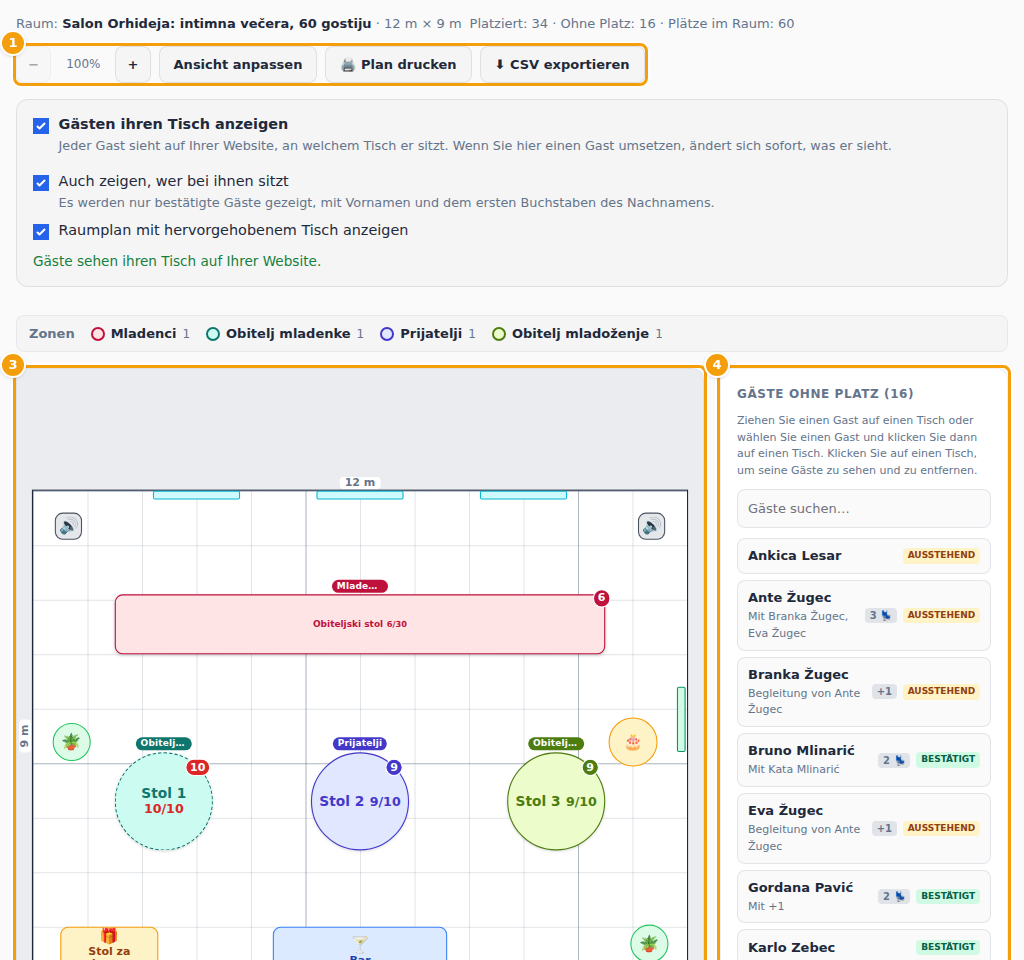Disable "Raumplan mit hervorgehobenem Tisch anzeigen"
This screenshot has width=1024, height=960.
pyautogui.click(x=41, y=231)
